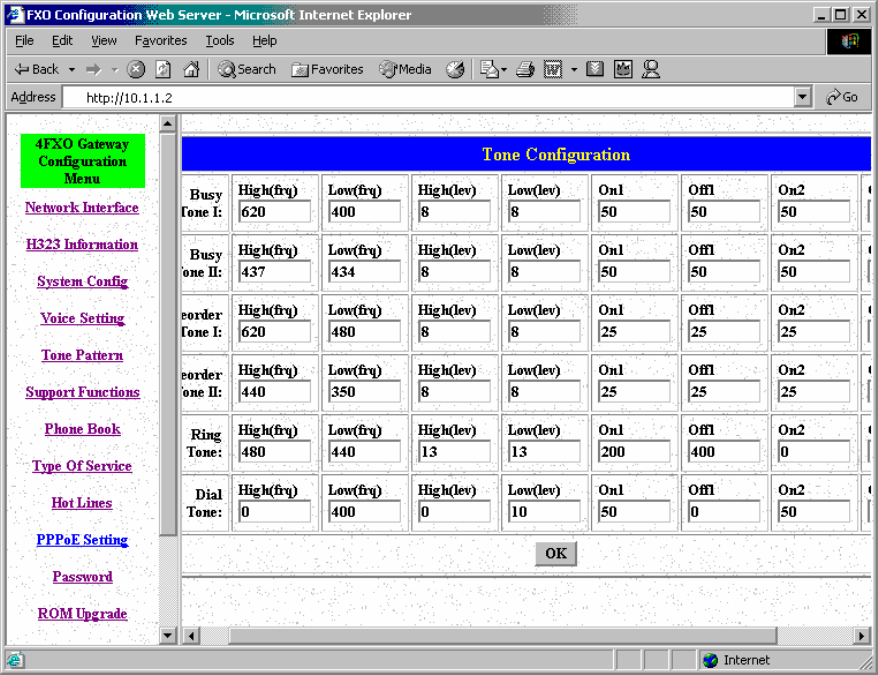Viewport: 878px width, 675px height.
Task: Click the horizontal scrollbar right arrow
Action: coord(862,635)
